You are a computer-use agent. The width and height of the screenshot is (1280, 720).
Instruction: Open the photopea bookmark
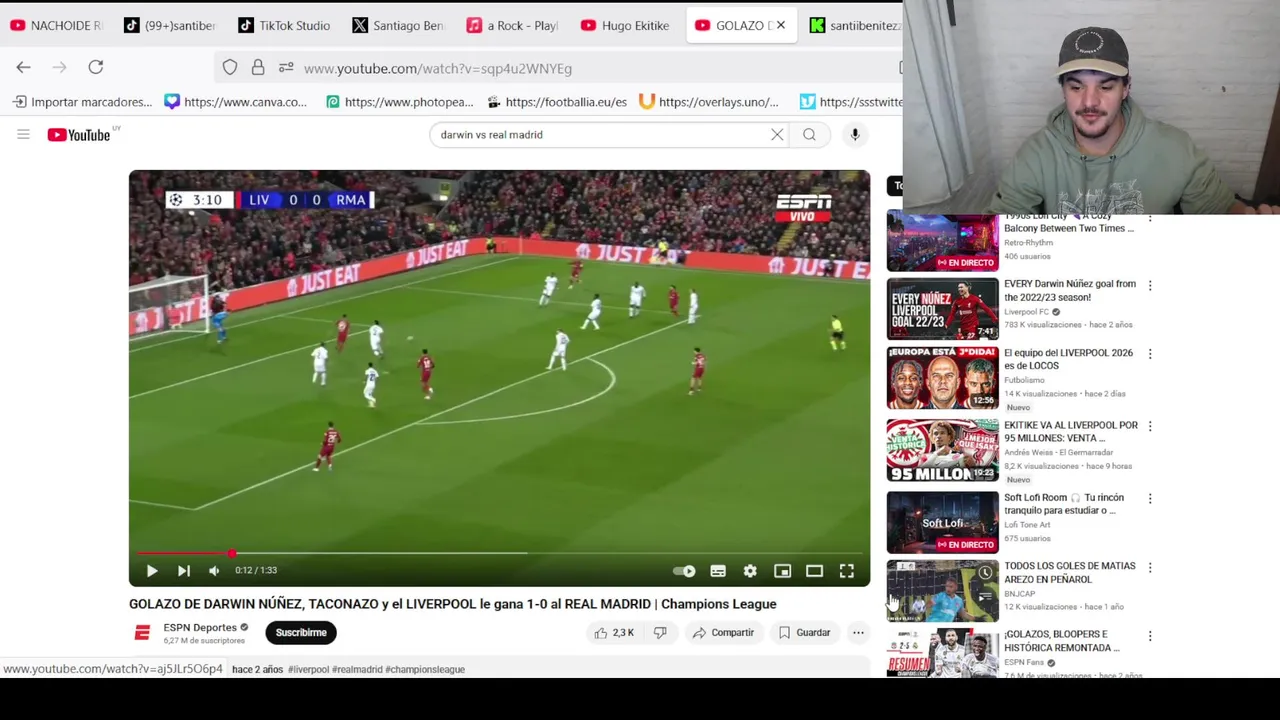(400, 101)
